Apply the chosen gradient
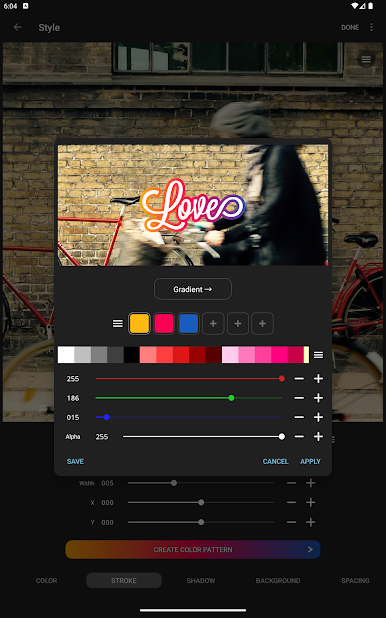The image size is (386, 618). pyautogui.click(x=310, y=462)
